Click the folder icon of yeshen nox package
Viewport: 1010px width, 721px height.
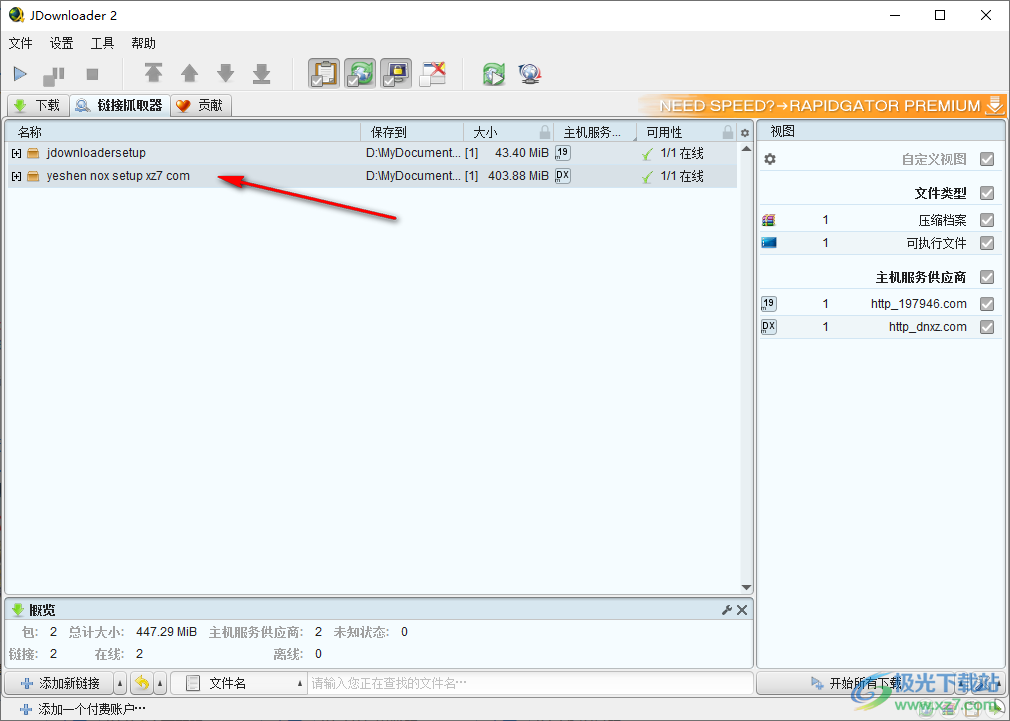click(x=33, y=177)
